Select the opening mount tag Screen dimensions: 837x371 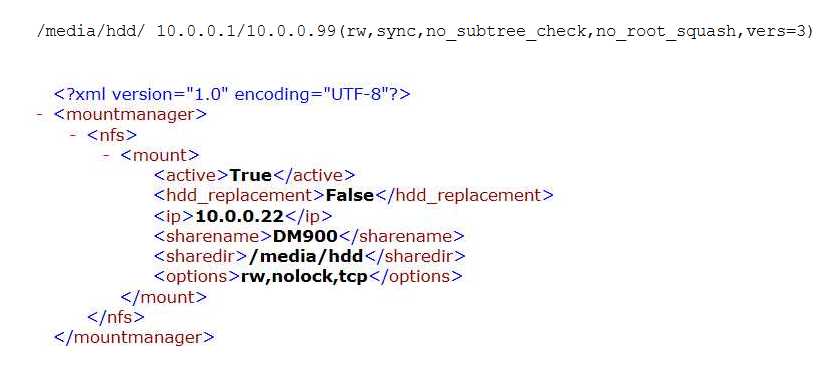(x=160, y=155)
